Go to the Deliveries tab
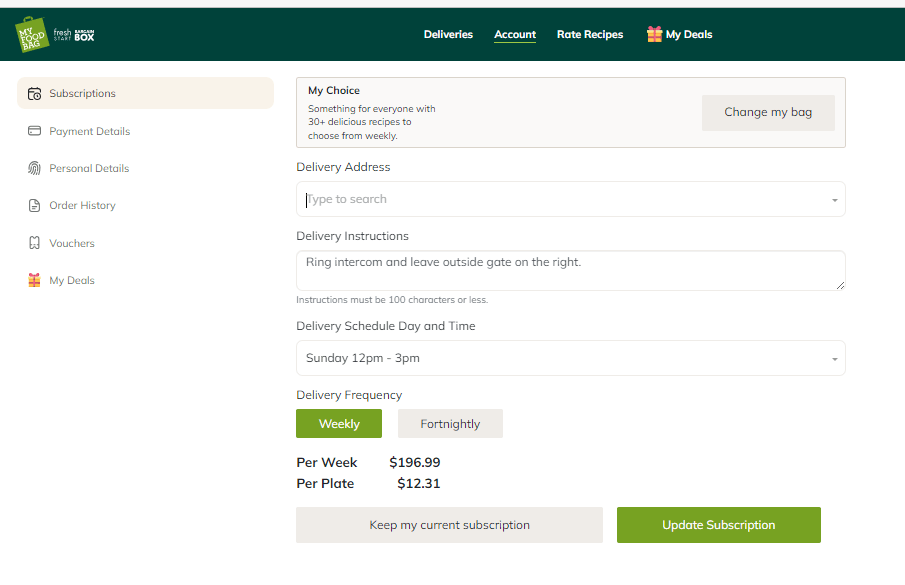 [448, 34]
